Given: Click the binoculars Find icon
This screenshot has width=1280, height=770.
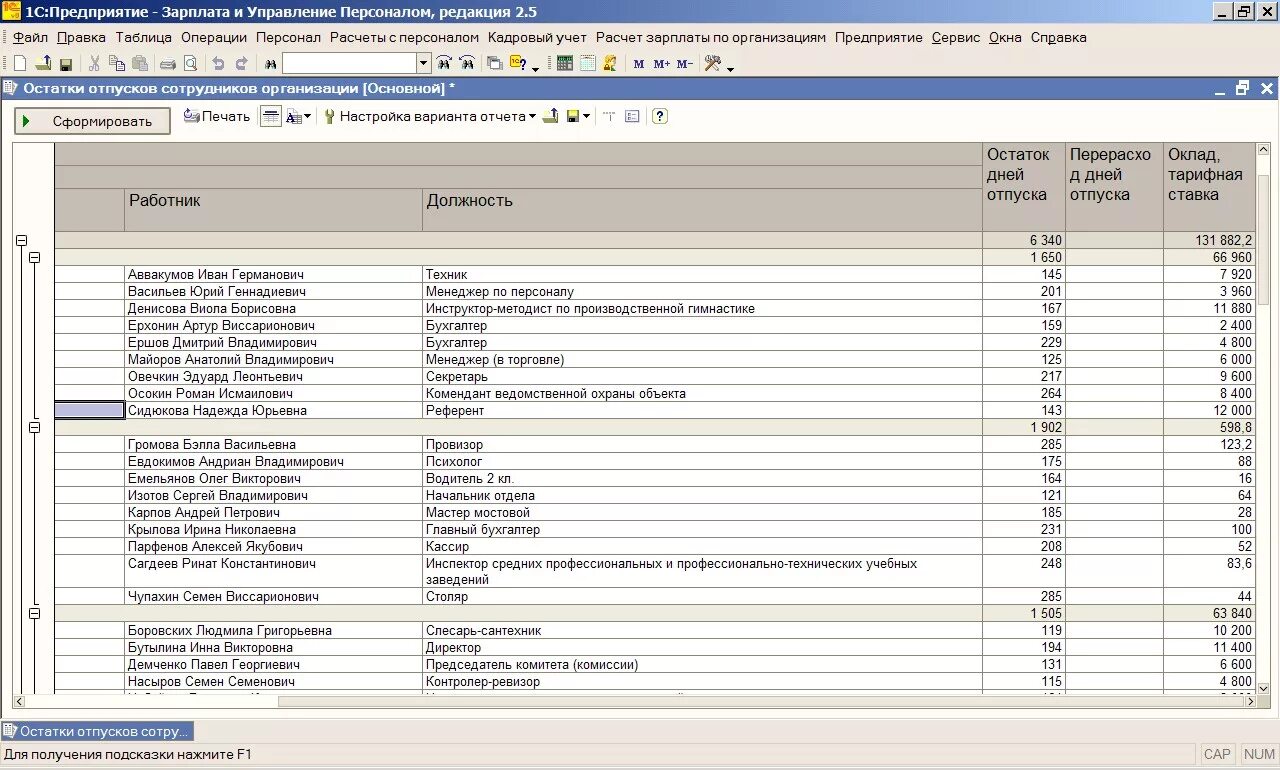Looking at the screenshot, I should 269,64.
